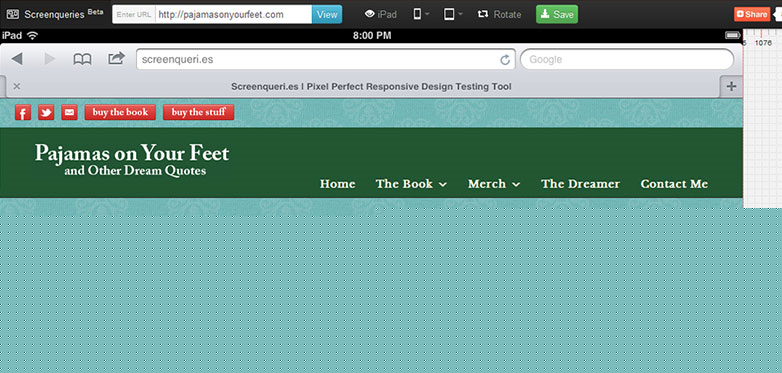Toggle the iPad frame eye option
This screenshot has width=782, height=373.
click(x=381, y=14)
